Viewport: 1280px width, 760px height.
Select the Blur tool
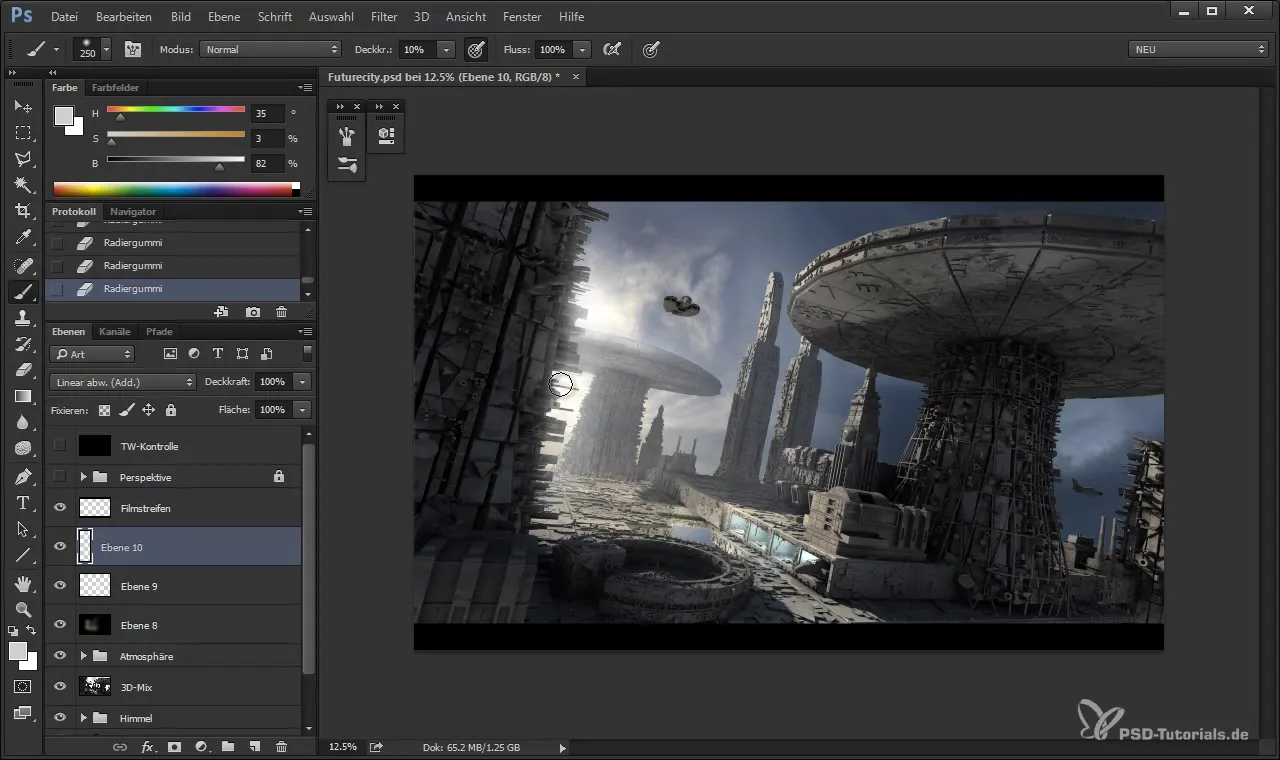[x=23, y=422]
